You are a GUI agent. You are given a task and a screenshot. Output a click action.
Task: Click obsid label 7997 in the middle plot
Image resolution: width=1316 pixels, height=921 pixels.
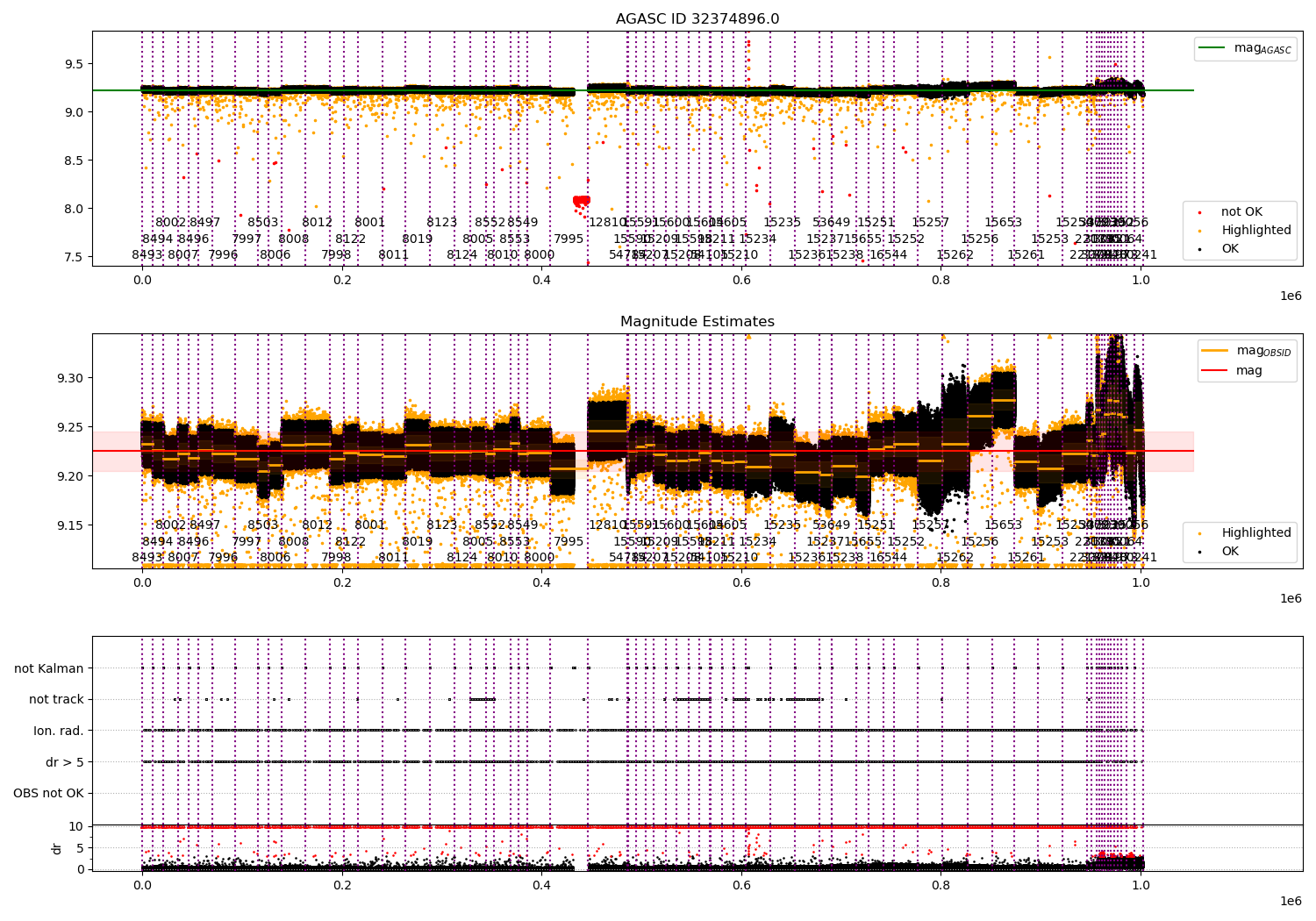(247, 542)
